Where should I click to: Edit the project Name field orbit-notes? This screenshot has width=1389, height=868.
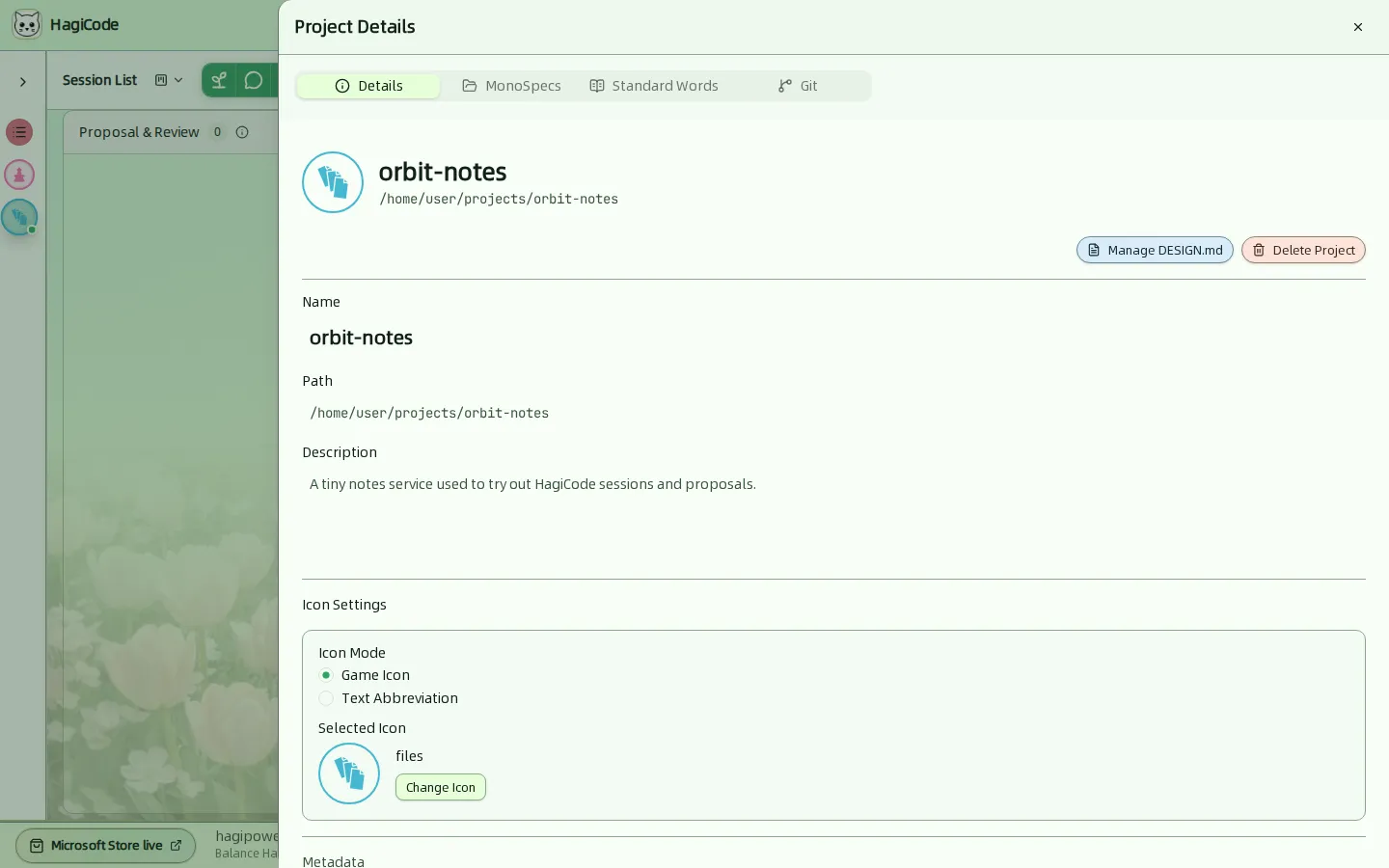click(x=833, y=338)
